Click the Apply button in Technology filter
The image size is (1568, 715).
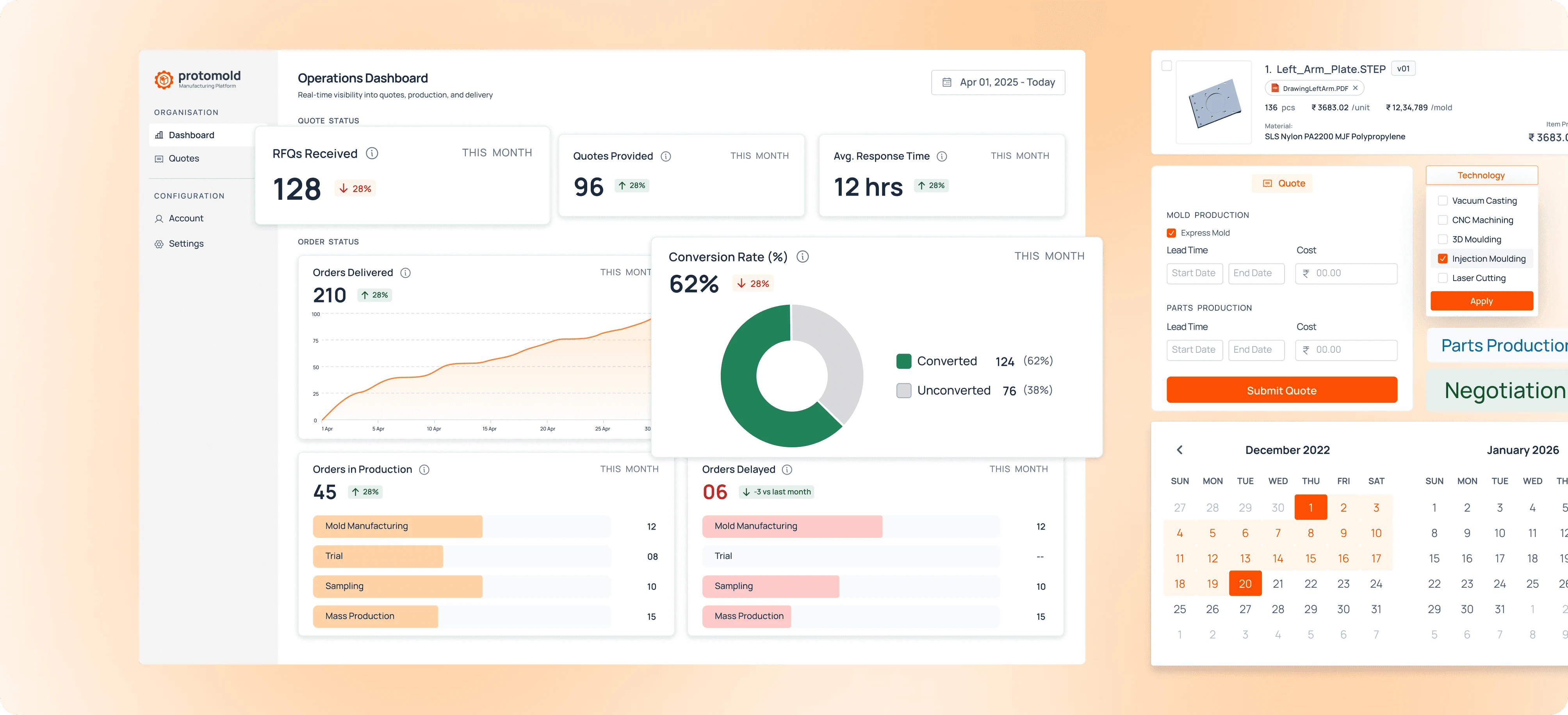1481,301
